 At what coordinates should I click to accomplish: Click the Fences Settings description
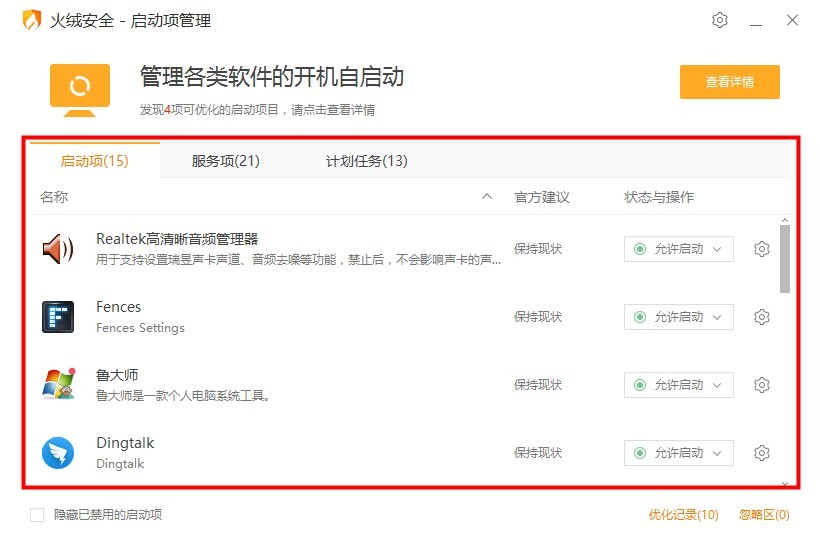pyautogui.click(x=140, y=328)
